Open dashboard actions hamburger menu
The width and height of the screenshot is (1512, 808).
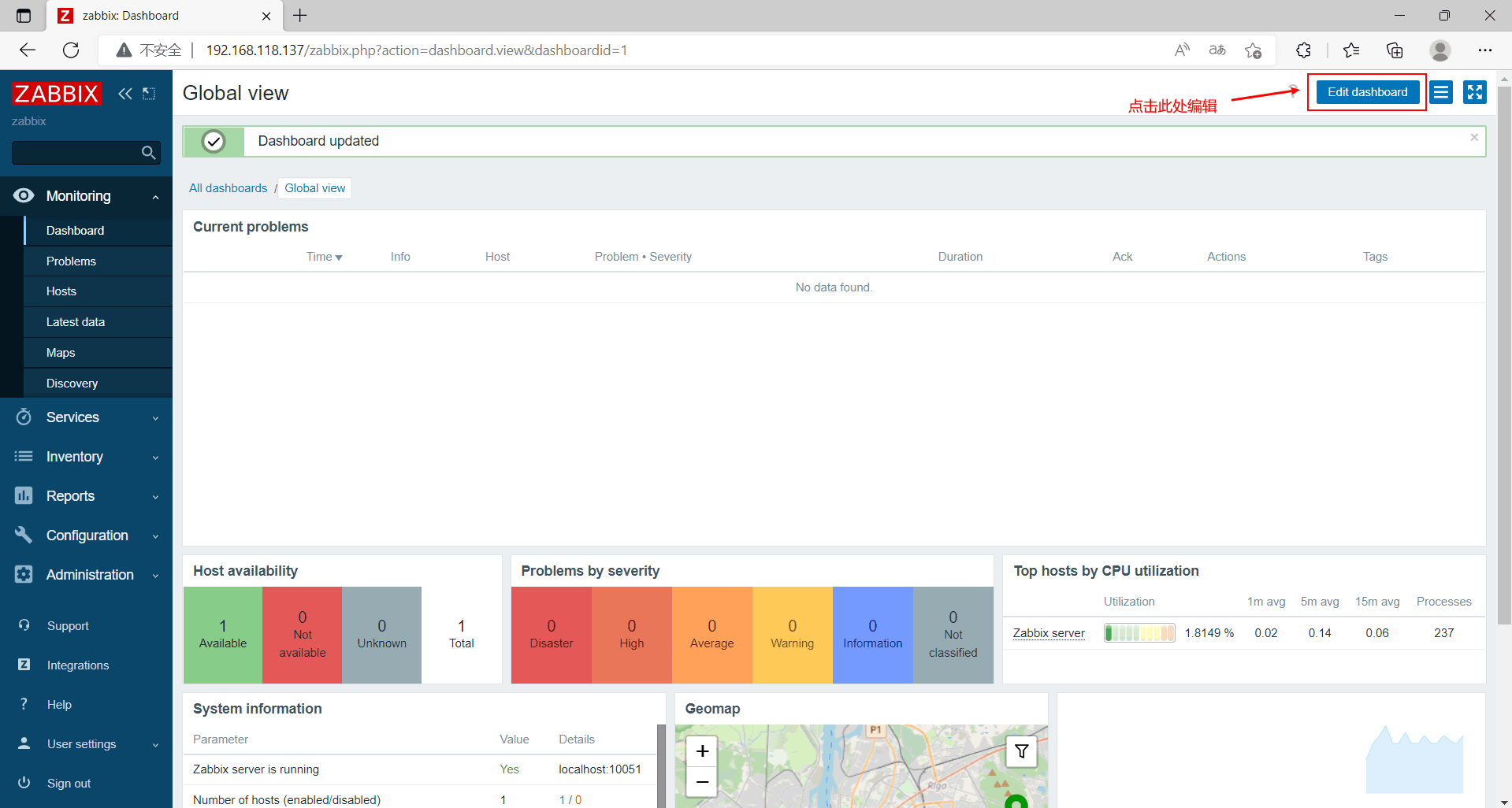pos(1441,92)
